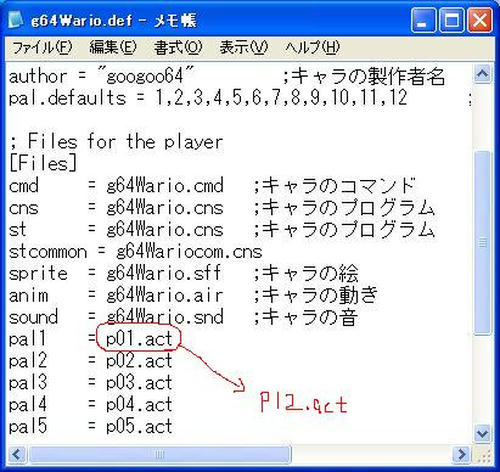The width and height of the screenshot is (500, 472).
Task: Click the "g64Wariocom.cns" filename
Action: coord(189,252)
